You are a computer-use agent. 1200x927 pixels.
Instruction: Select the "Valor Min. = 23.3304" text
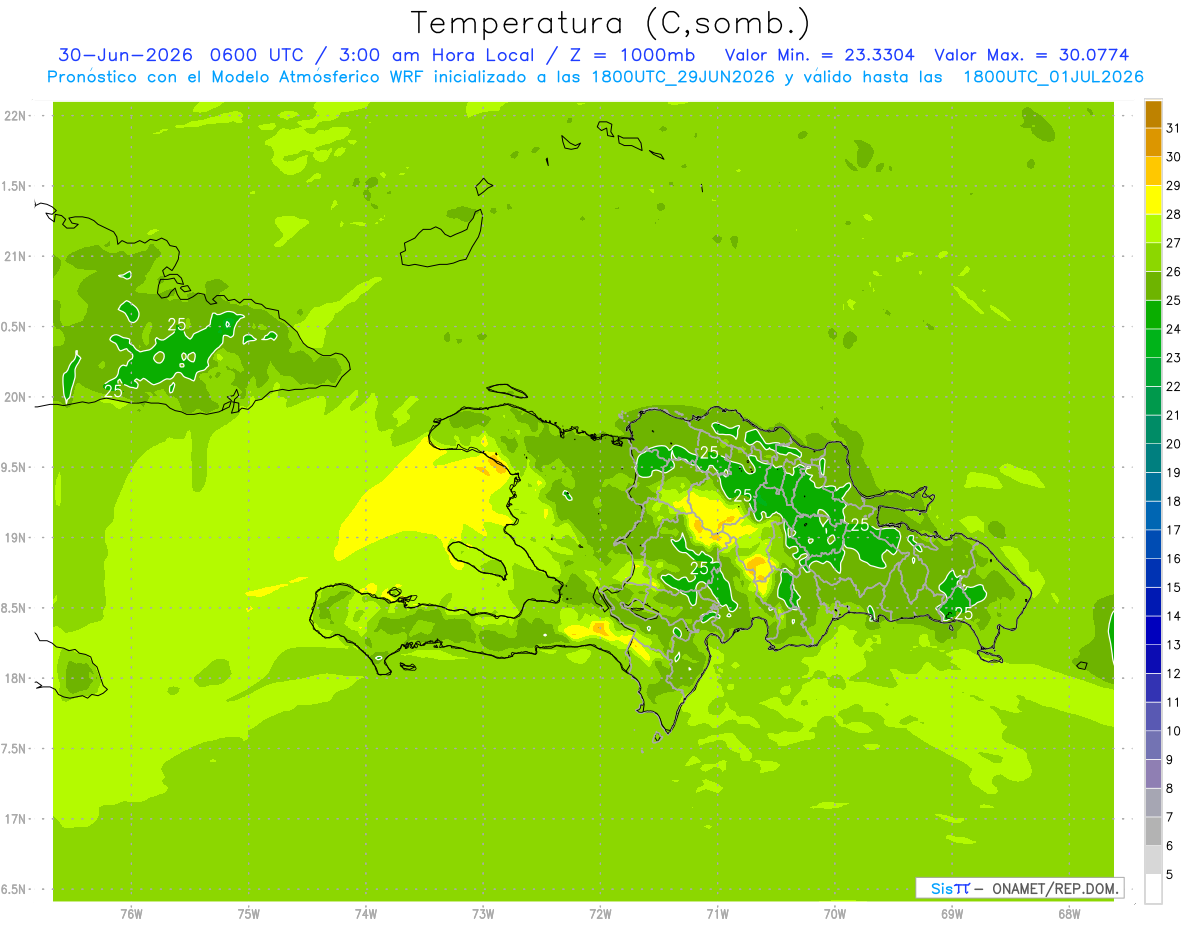pos(819,55)
